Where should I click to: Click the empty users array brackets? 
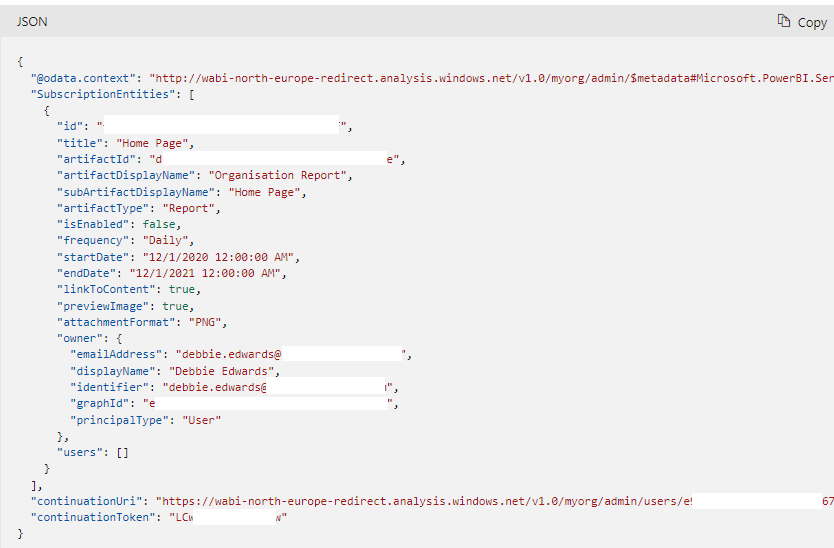pyautogui.click(x=122, y=452)
